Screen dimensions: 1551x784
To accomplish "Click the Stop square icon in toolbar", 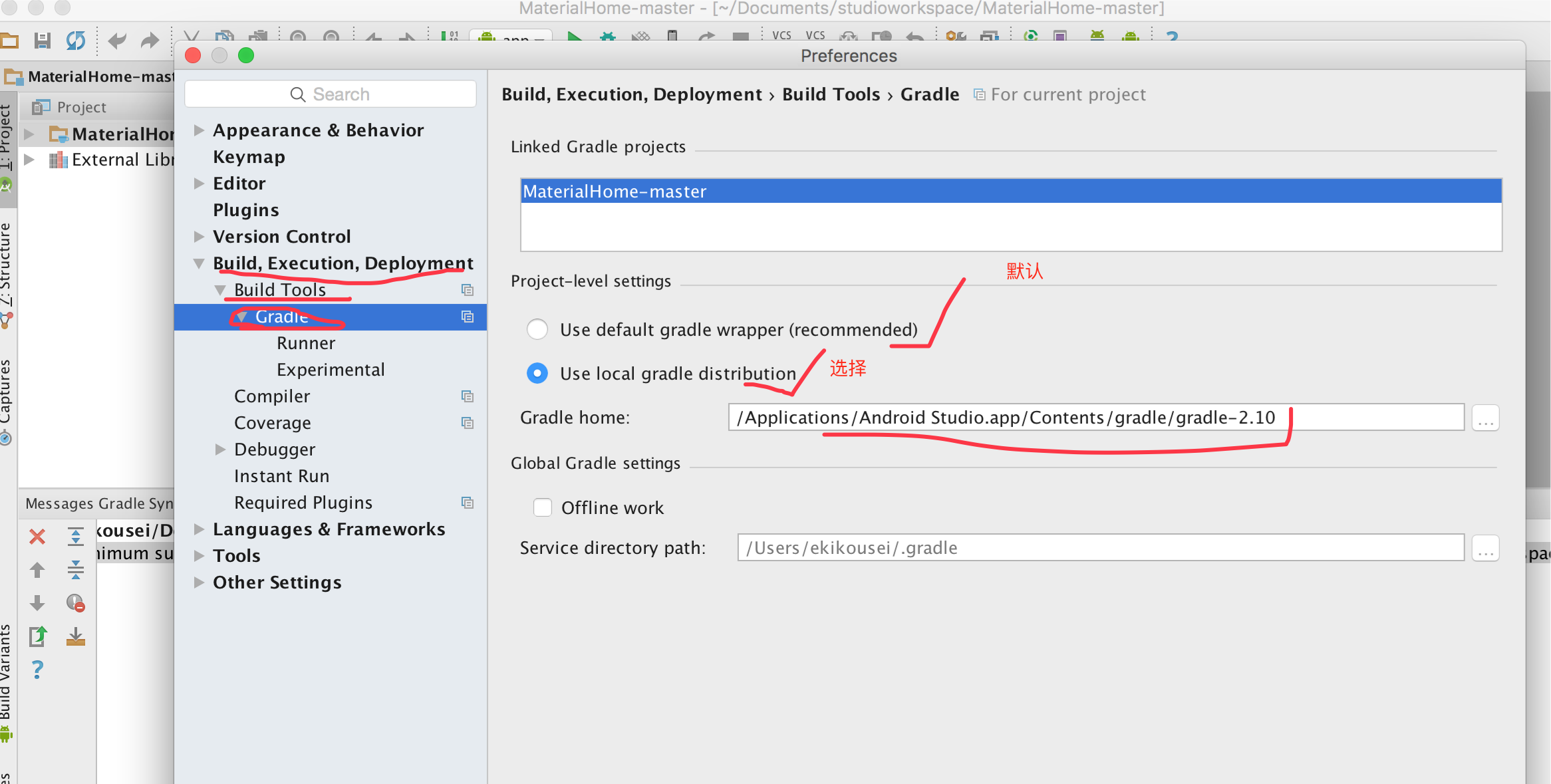I will click(x=740, y=37).
